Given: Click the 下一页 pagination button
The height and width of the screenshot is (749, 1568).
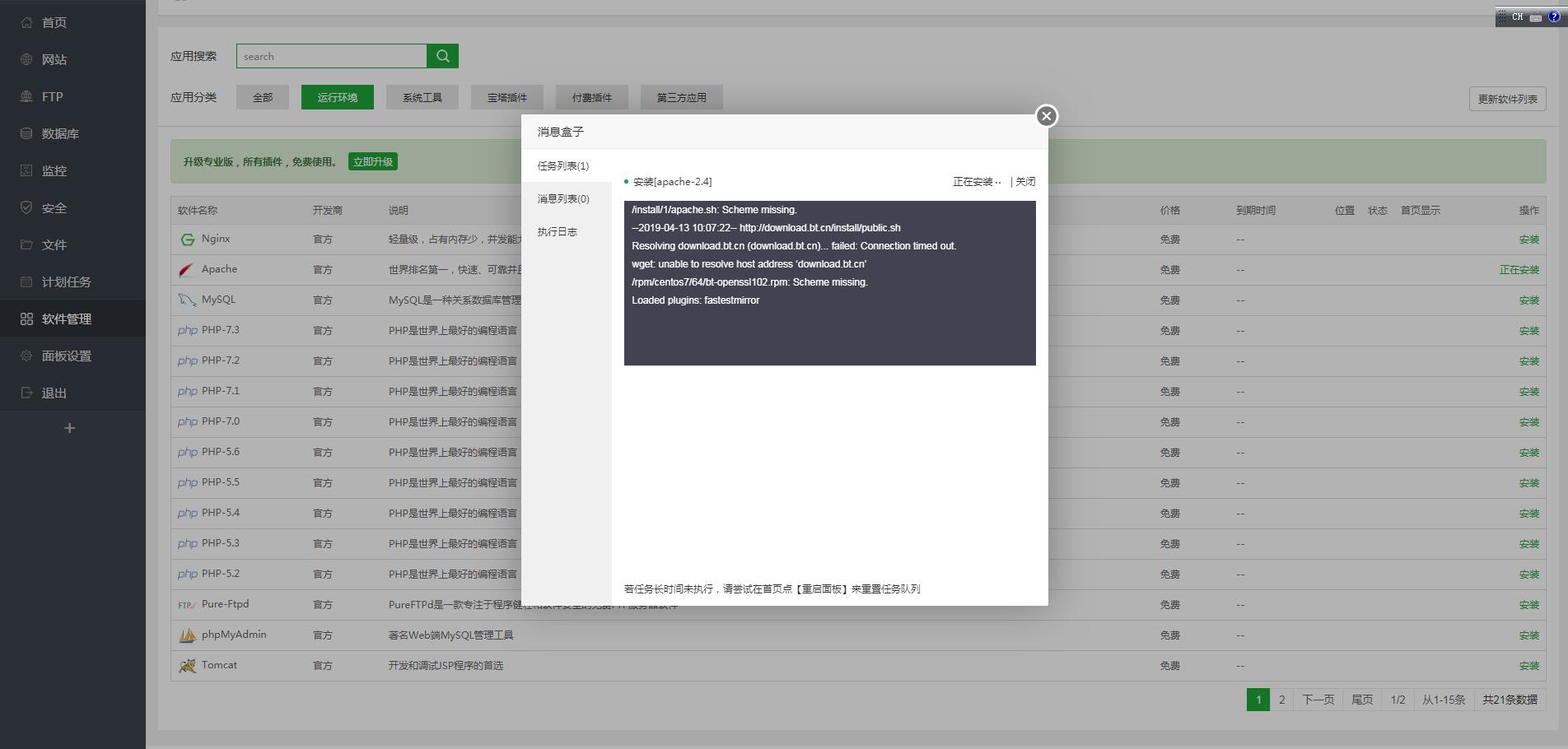Looking at the screenshot, I should tap(1318, 700).
